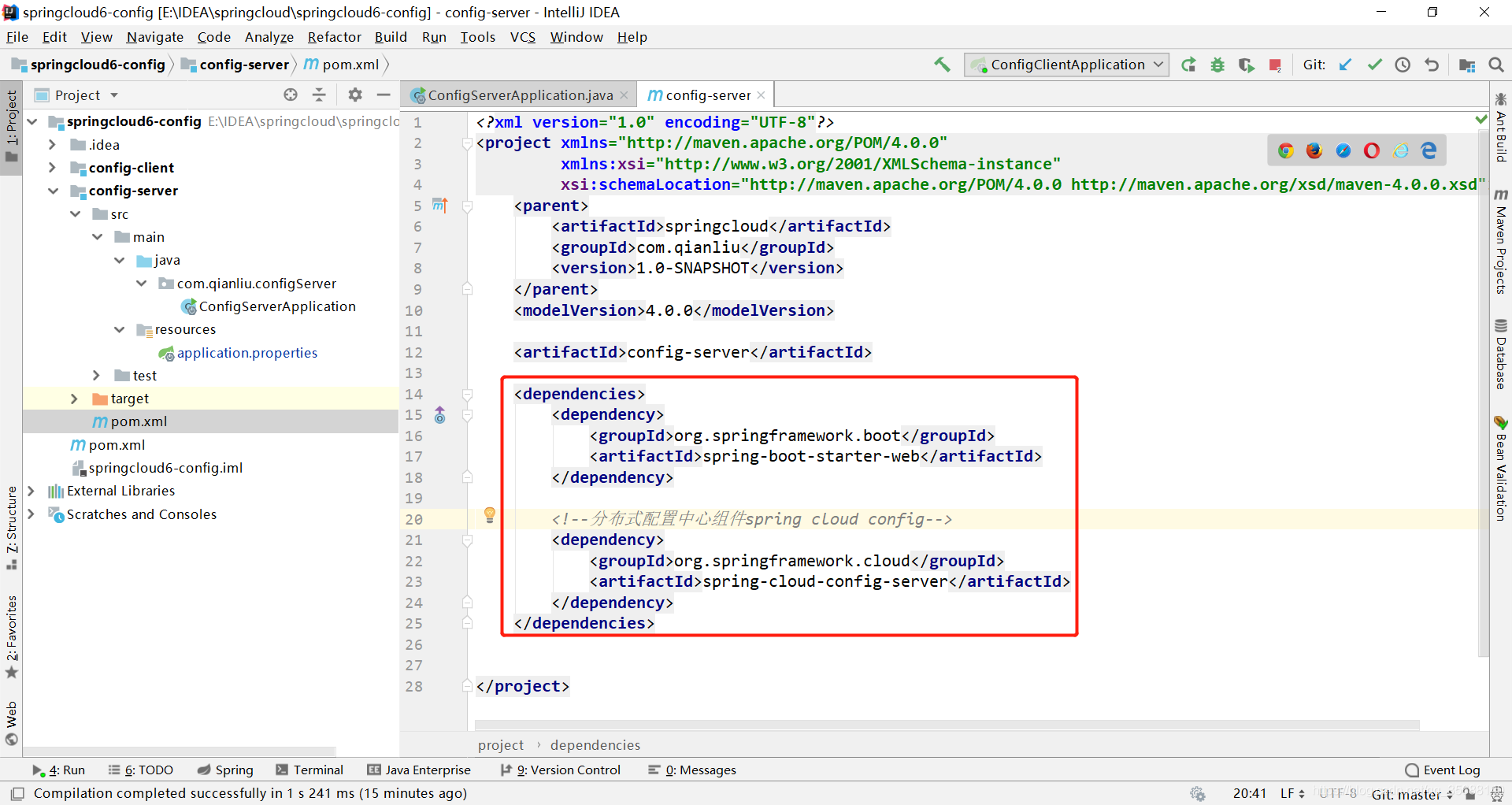Run with coverage shield icon
Viewport: 1512px width, 805px height.
(x=1246, y=65)
